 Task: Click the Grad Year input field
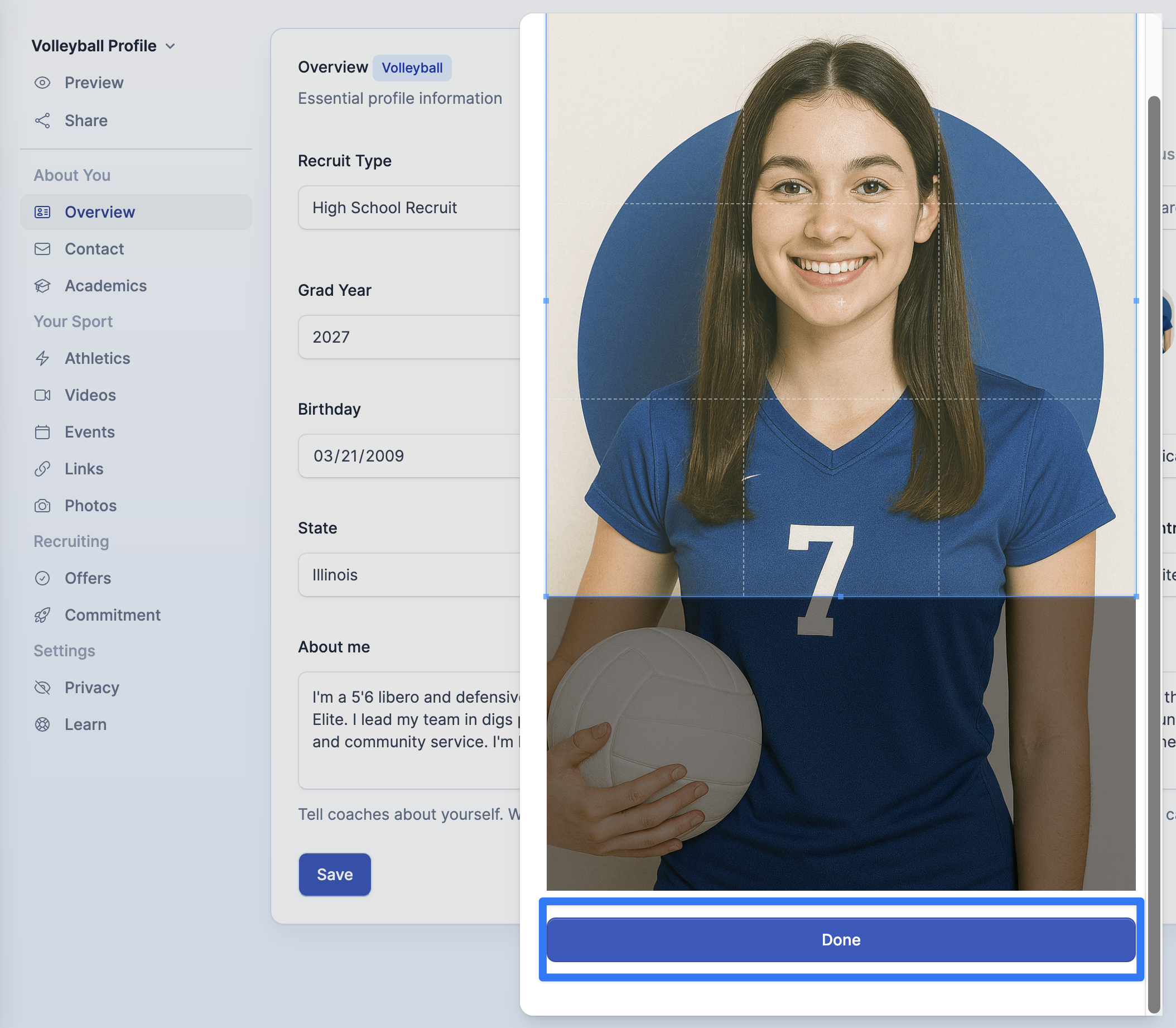pos(409,337)
